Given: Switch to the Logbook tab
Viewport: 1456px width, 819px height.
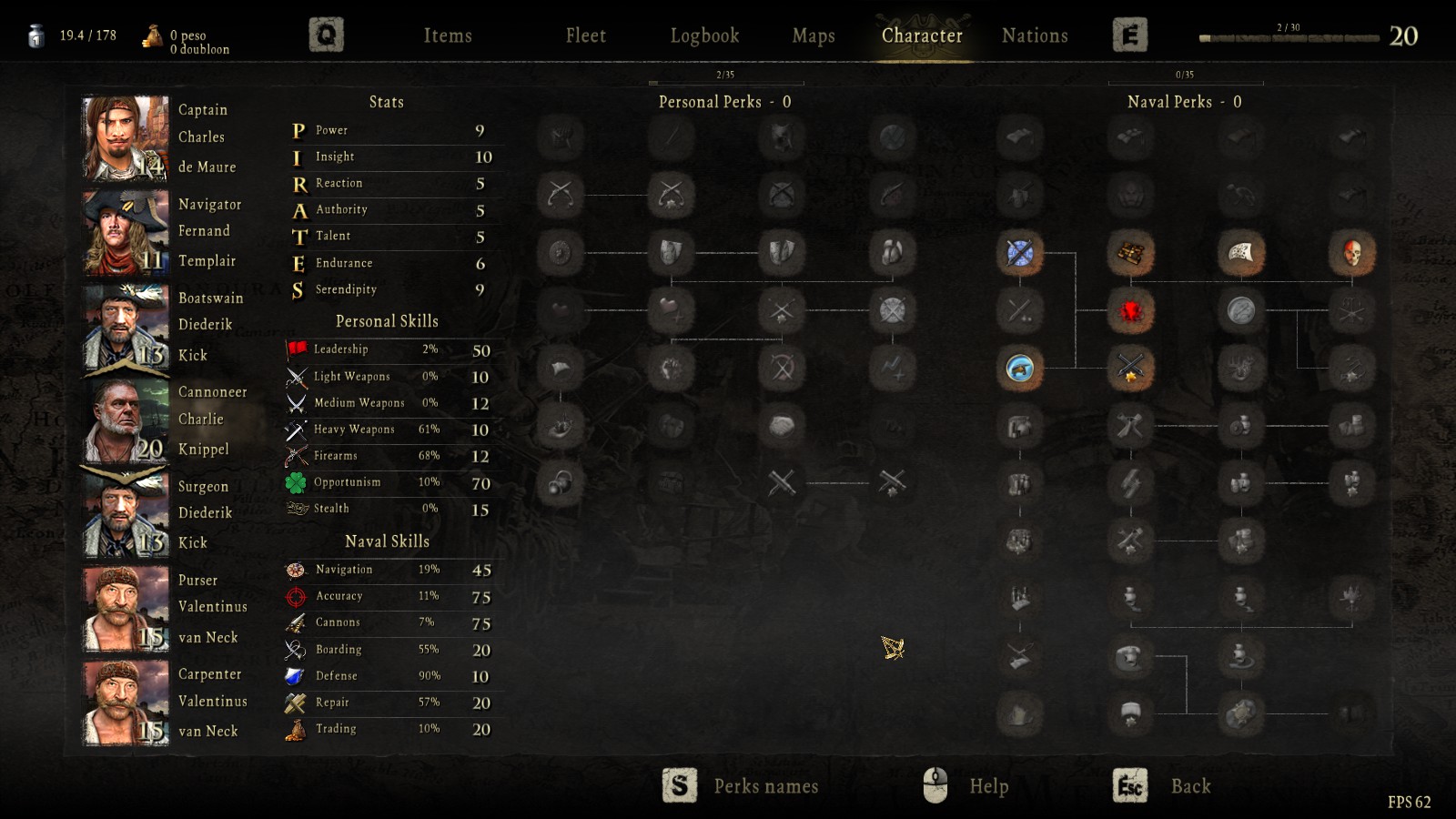Looking at the screenshot, I should [704, 35].
